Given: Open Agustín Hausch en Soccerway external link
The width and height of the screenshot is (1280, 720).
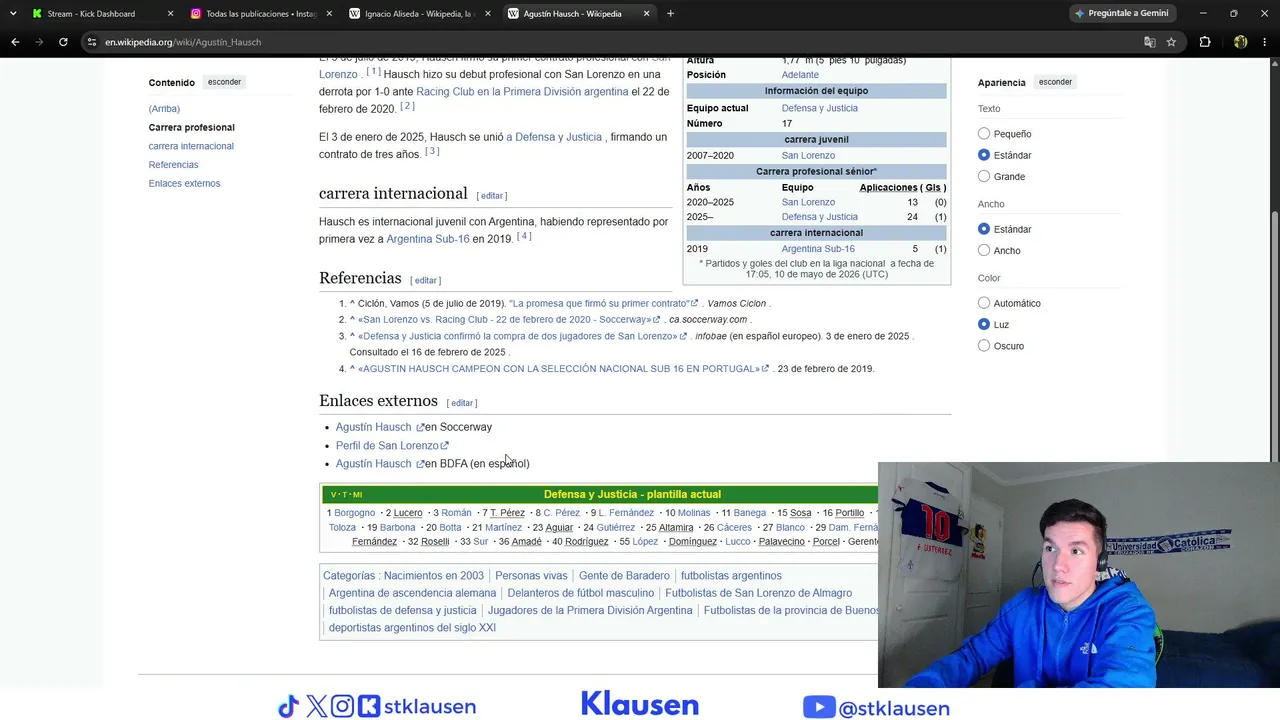Looking at the screenshot, I should click(380, 427).
